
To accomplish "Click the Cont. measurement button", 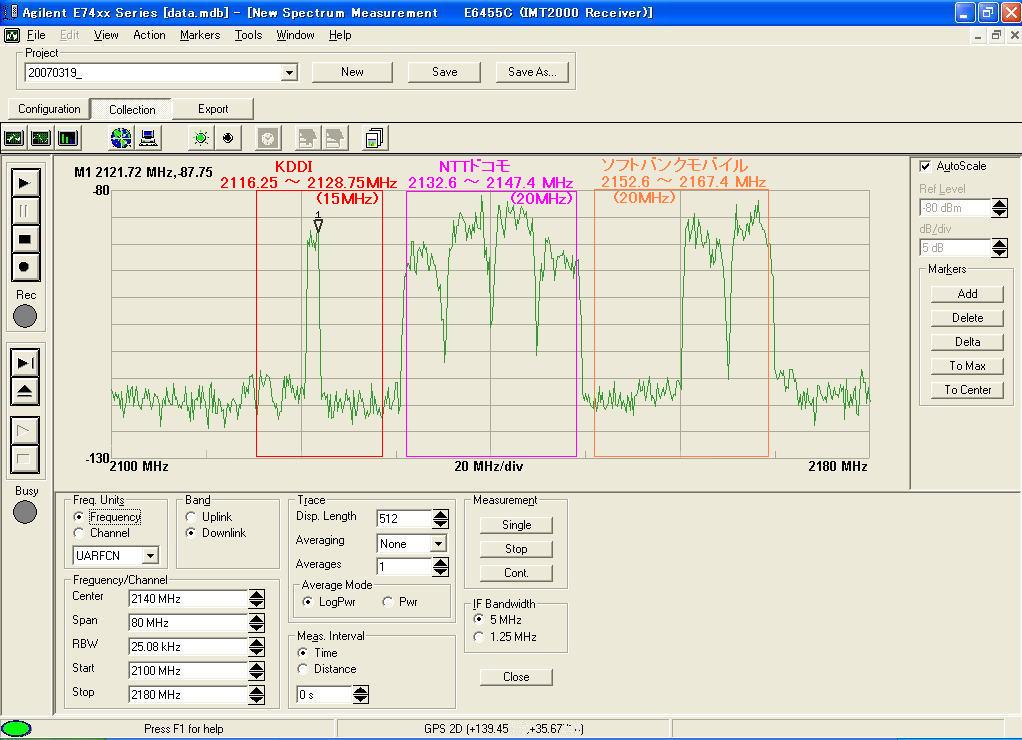I will coord(516,573).
